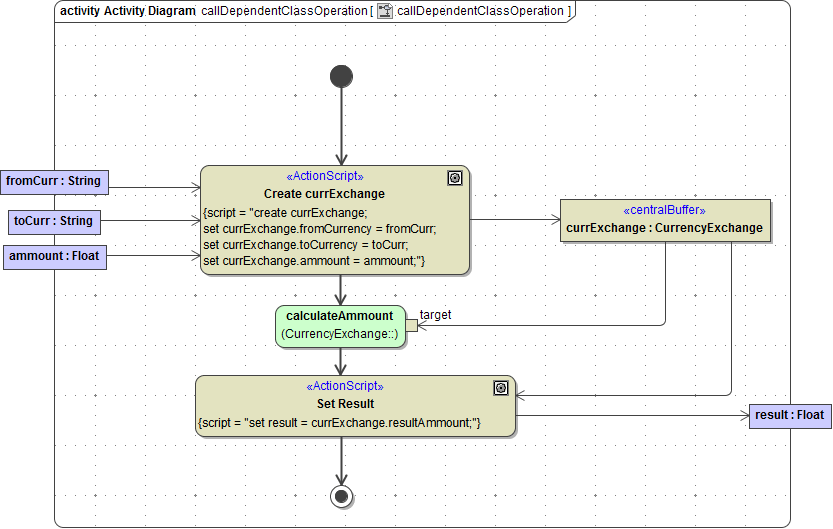Select the activity final node
The width and height of the screenshot is (833, 529).
click(342, 495)
